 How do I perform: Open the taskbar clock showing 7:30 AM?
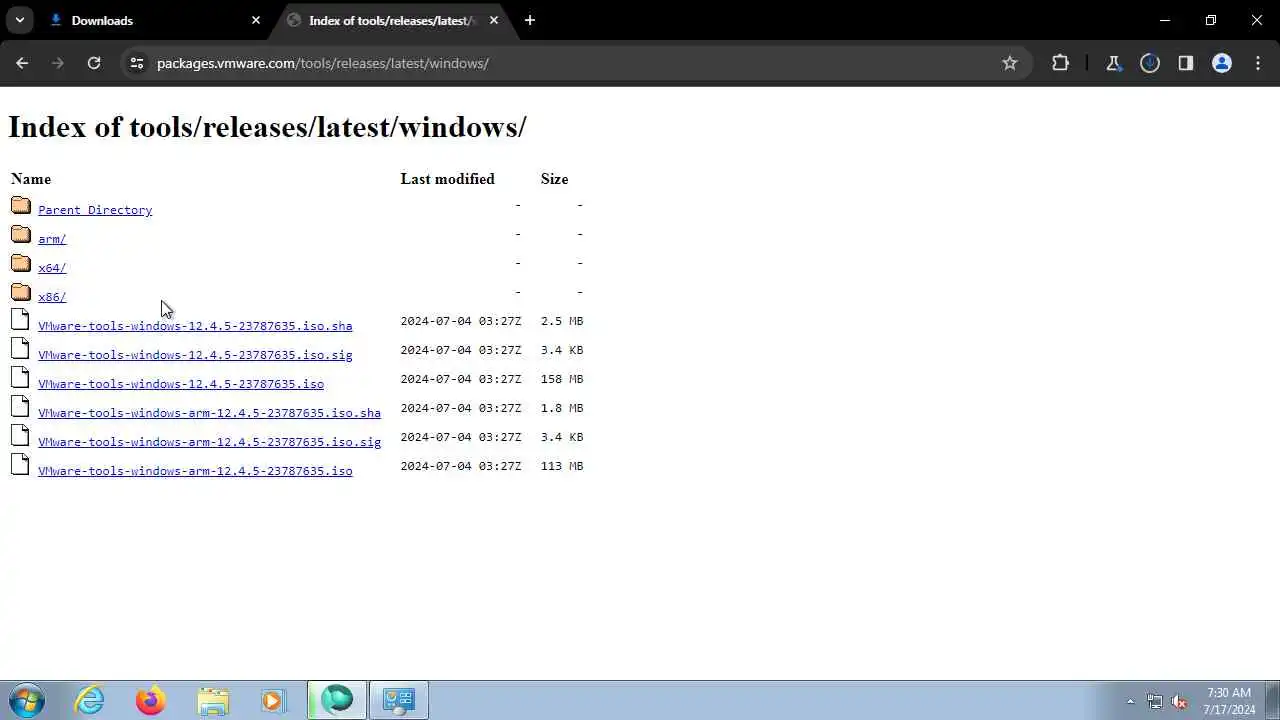pos(1229,701)
